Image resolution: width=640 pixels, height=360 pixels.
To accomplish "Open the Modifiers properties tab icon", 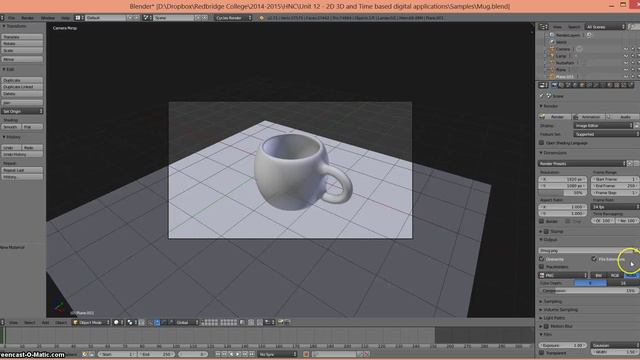I will click(596, 85).
